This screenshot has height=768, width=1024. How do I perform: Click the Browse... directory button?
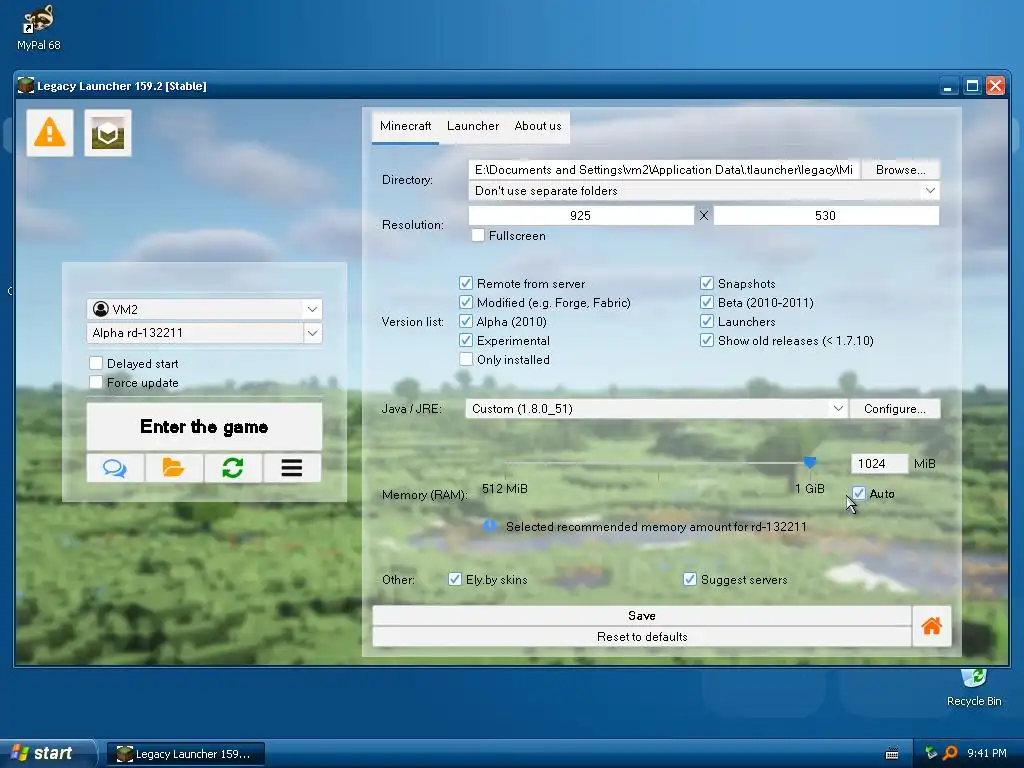pyautogui.click(x=901, y=170)
